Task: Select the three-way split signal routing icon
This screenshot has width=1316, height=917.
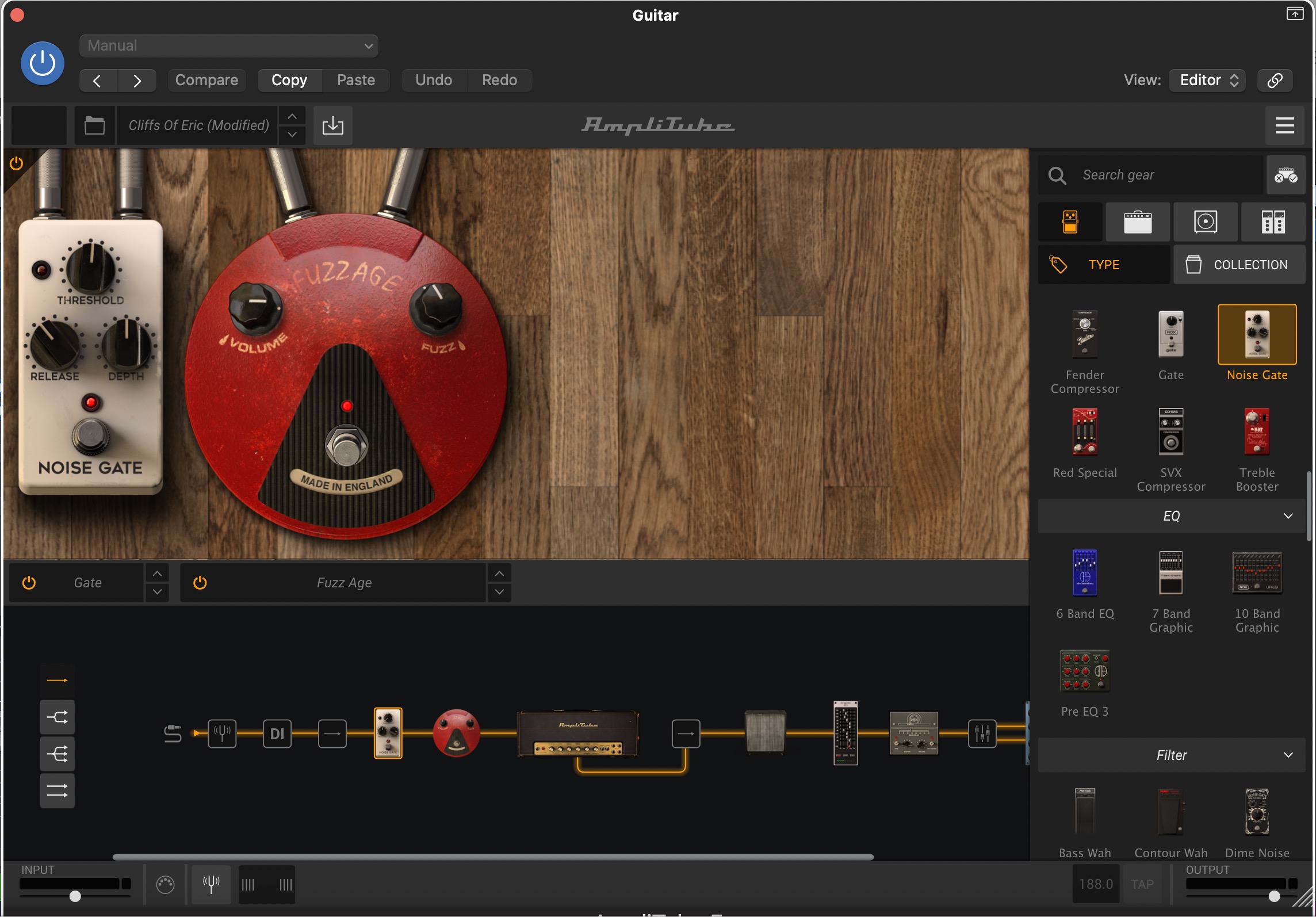Action: point(57,754)
